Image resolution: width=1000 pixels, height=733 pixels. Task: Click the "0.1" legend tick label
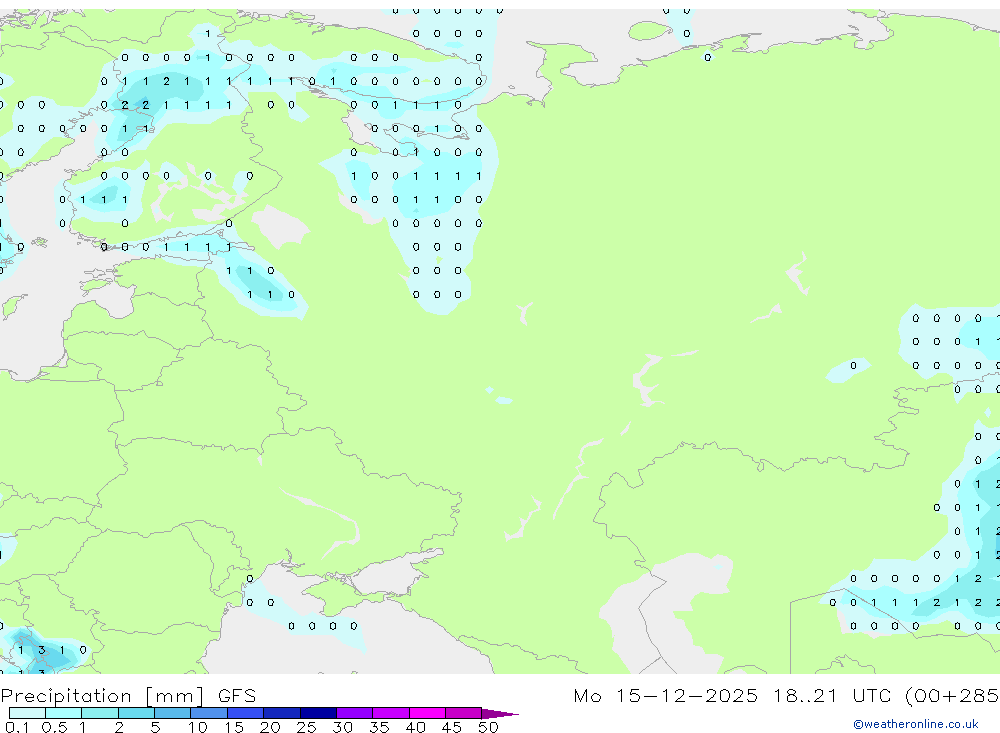pos(17,727)
